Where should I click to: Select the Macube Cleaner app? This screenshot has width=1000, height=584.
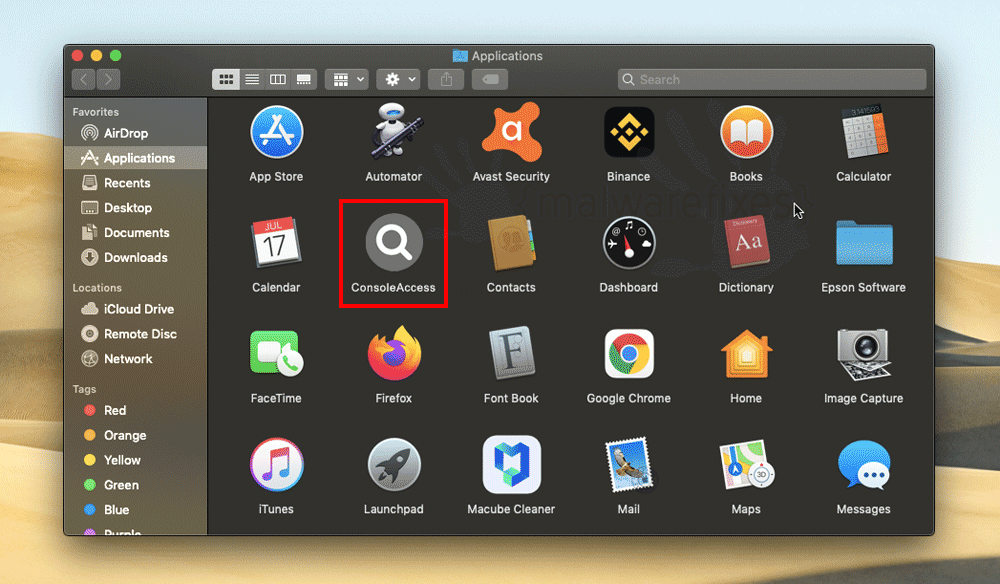click(x=511, y=465)
